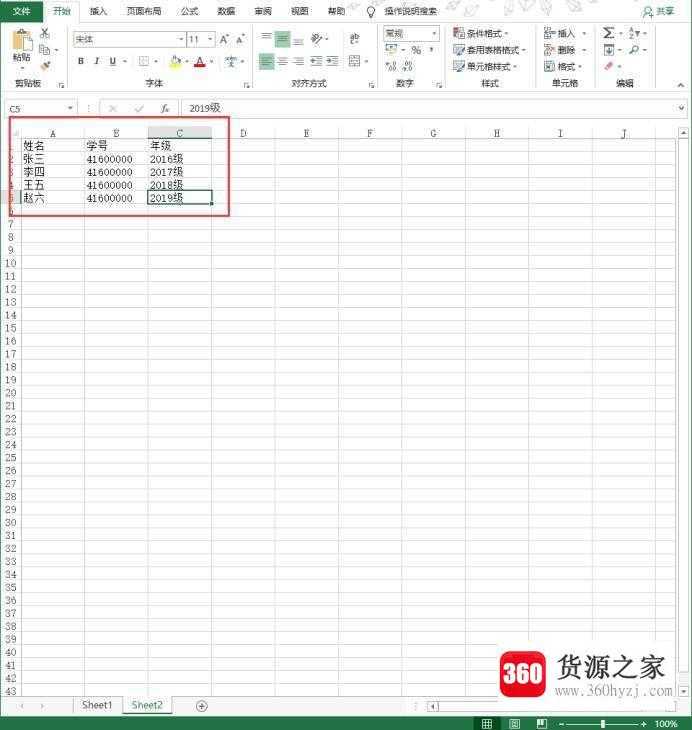Click the Merge and Center icon
The image size is (692, 730).
coord(354,61)
